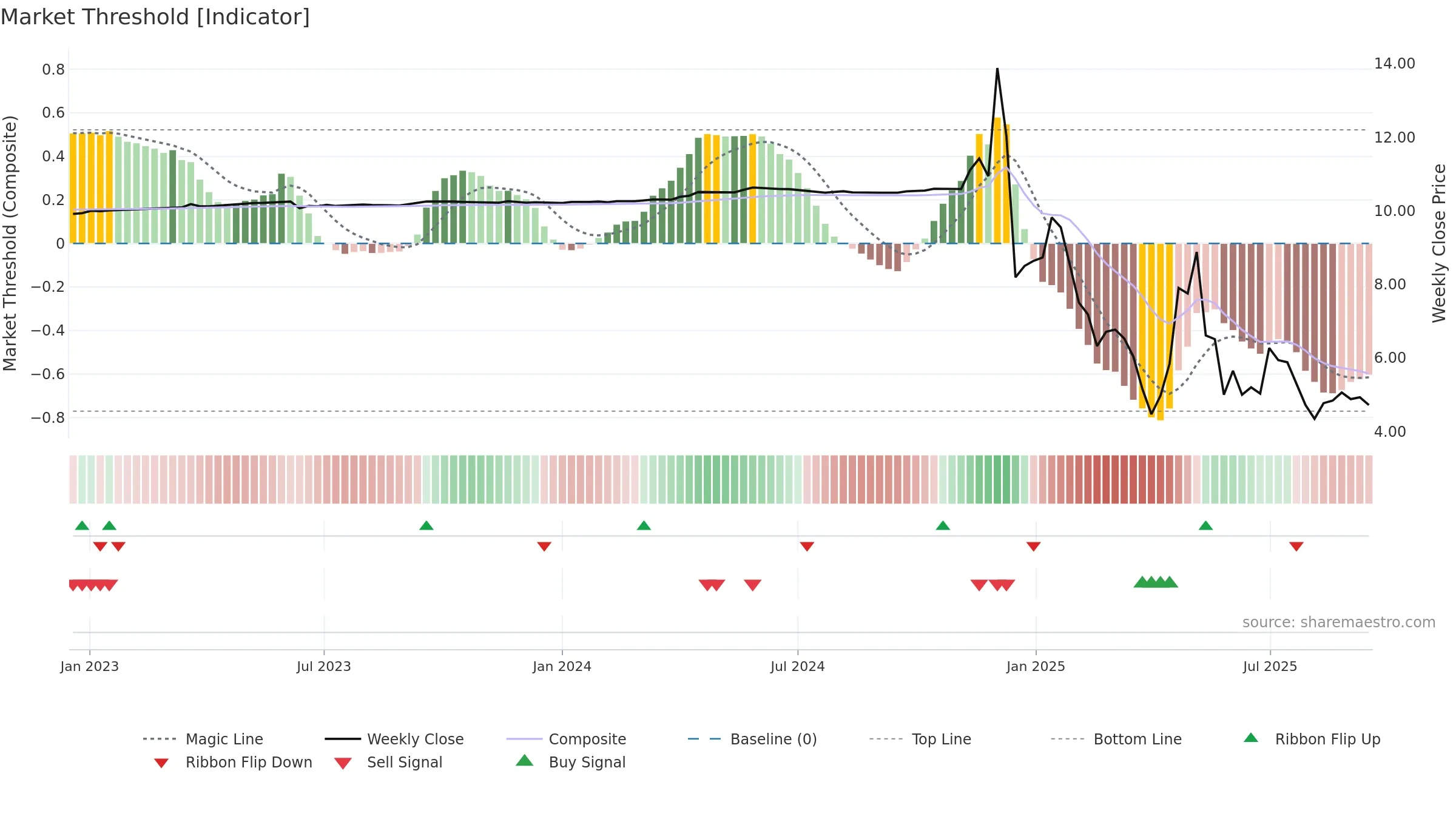Click the ribbon flip down marker before Jan 2024
The height and width of the screenshot is (819, 1456).
tap(544, 547)
